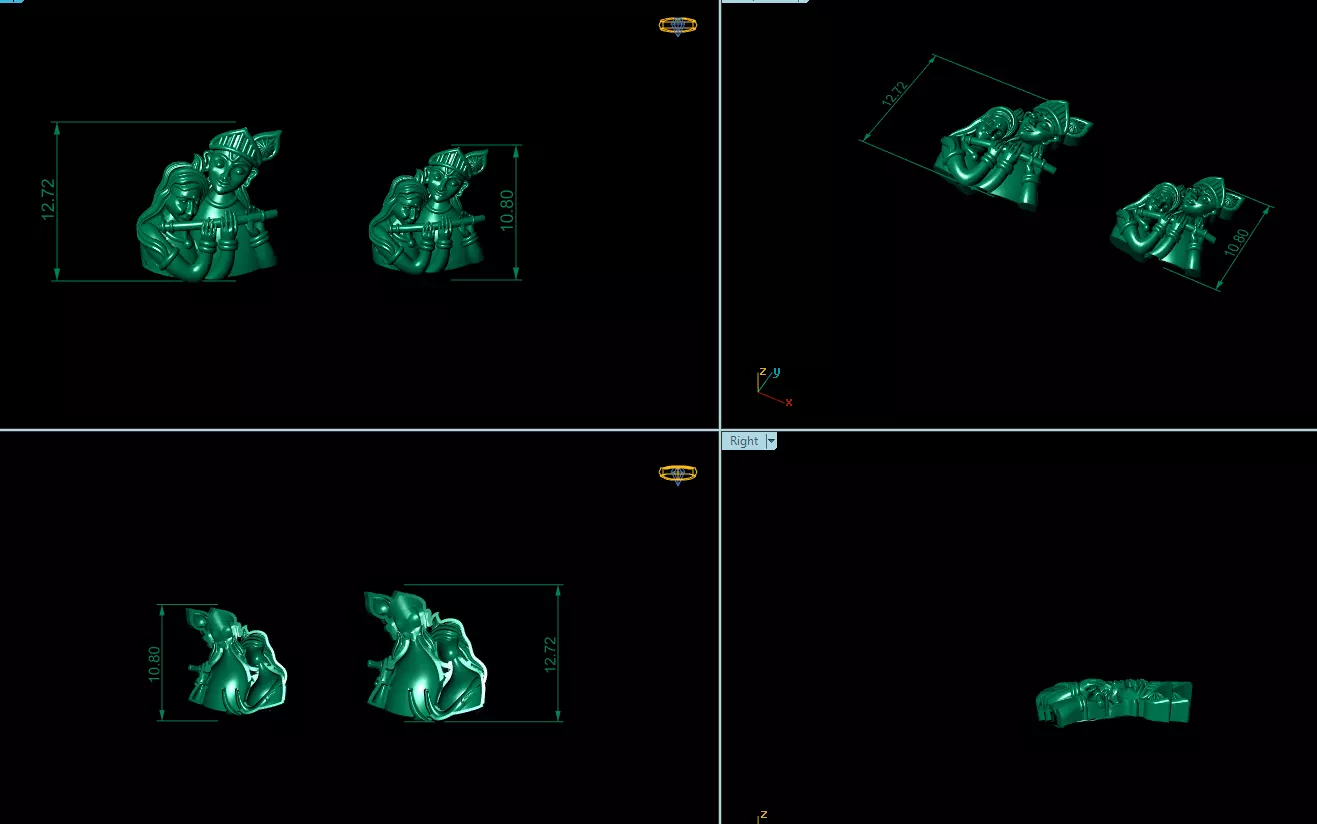Select the 12.72 dimension text in bottom-left viewport
This screenshot has height=824, width=1317.
550,654
